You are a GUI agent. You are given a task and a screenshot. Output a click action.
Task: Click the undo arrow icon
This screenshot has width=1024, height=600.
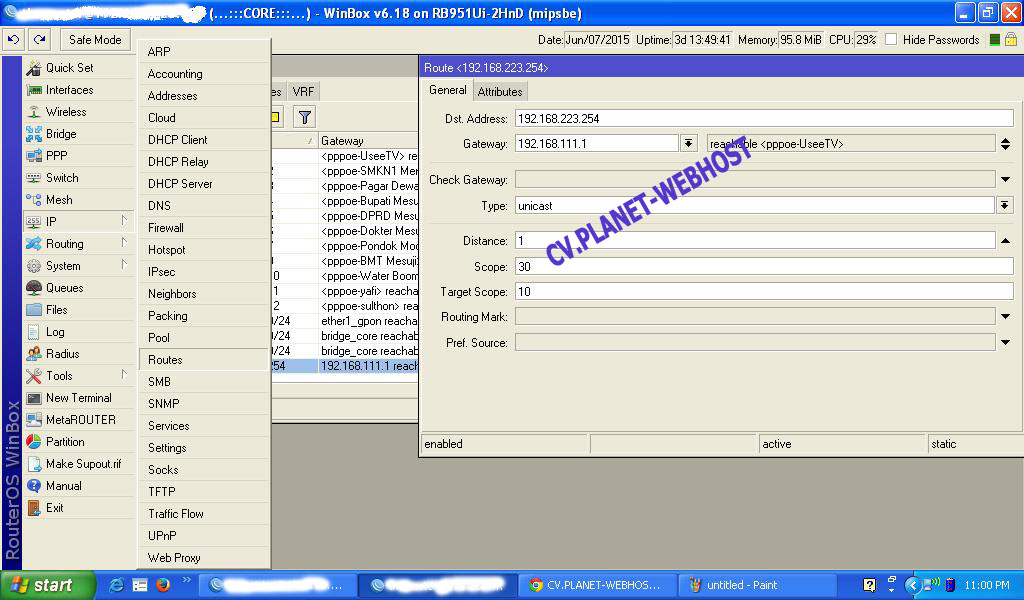click(x=14, y=40)
